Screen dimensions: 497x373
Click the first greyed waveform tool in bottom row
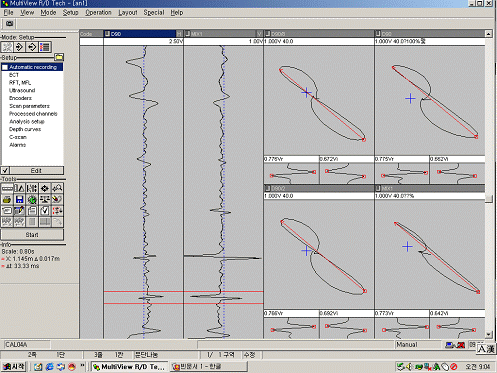pyautogui.click(x=7, y=222)
